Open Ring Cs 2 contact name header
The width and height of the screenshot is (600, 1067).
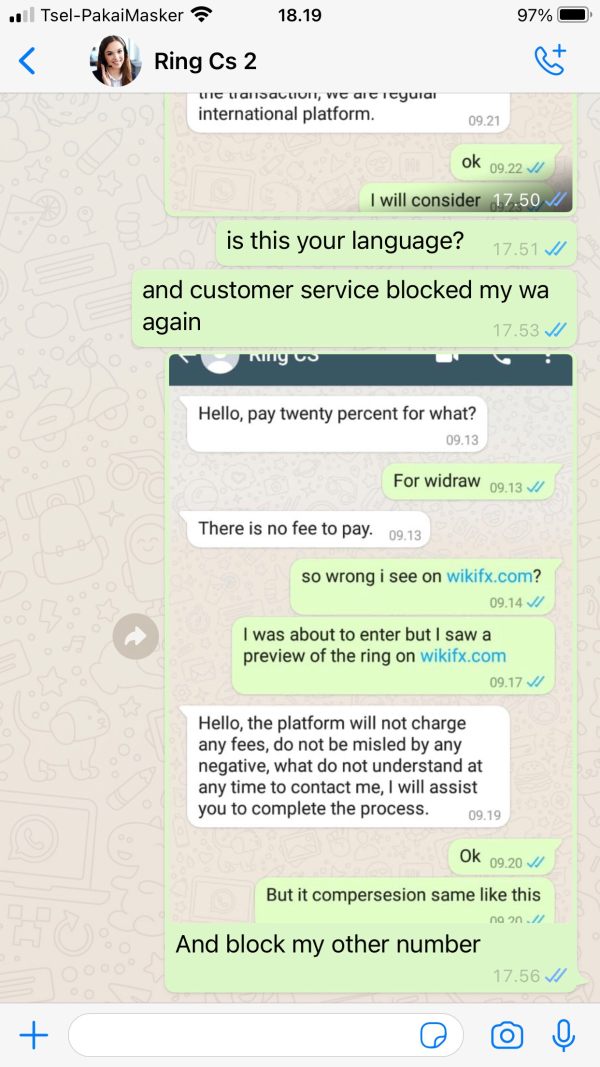(205, 61)
